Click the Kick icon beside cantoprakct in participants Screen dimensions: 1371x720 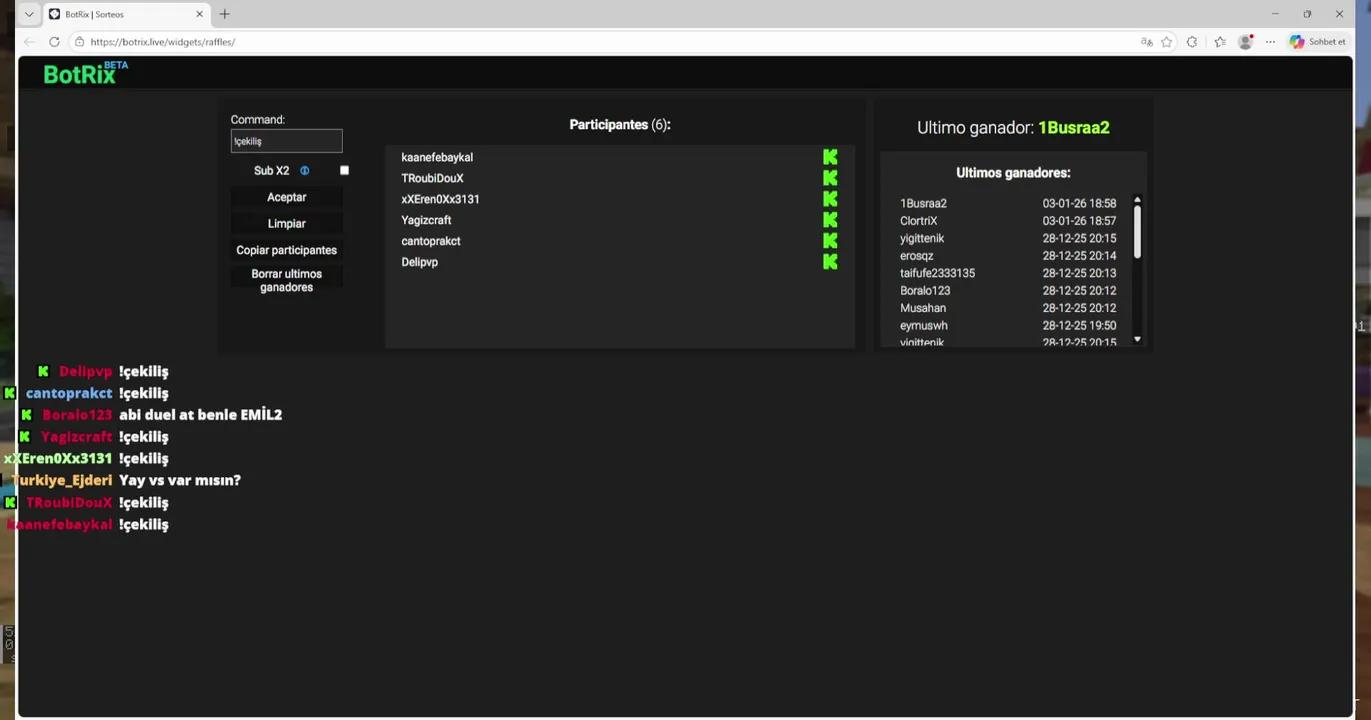(830, 241)
